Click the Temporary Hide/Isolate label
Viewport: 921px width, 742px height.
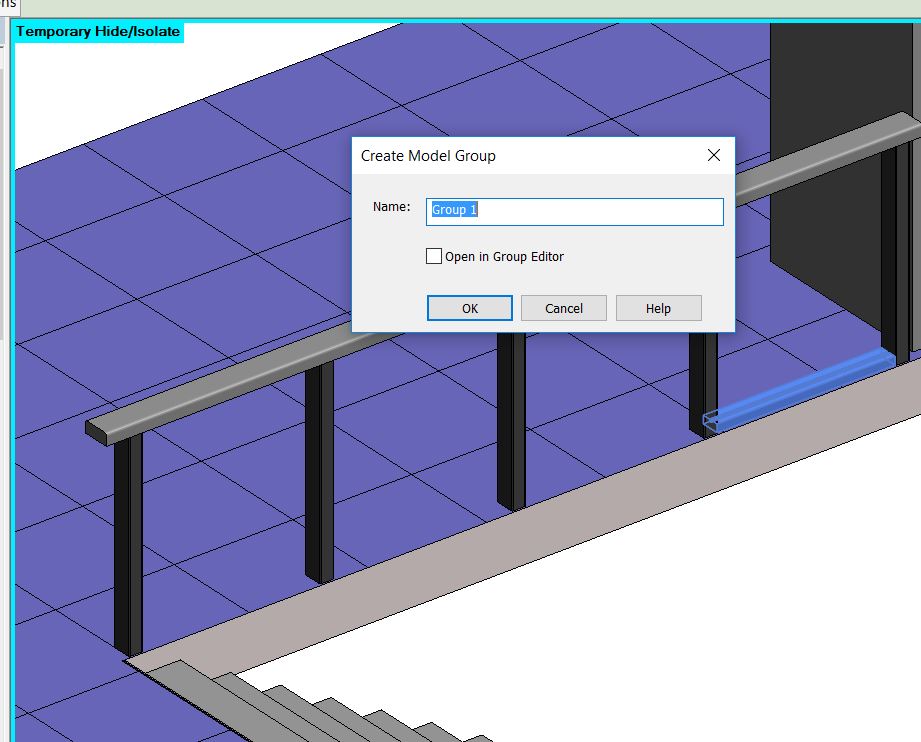[98, 32]
